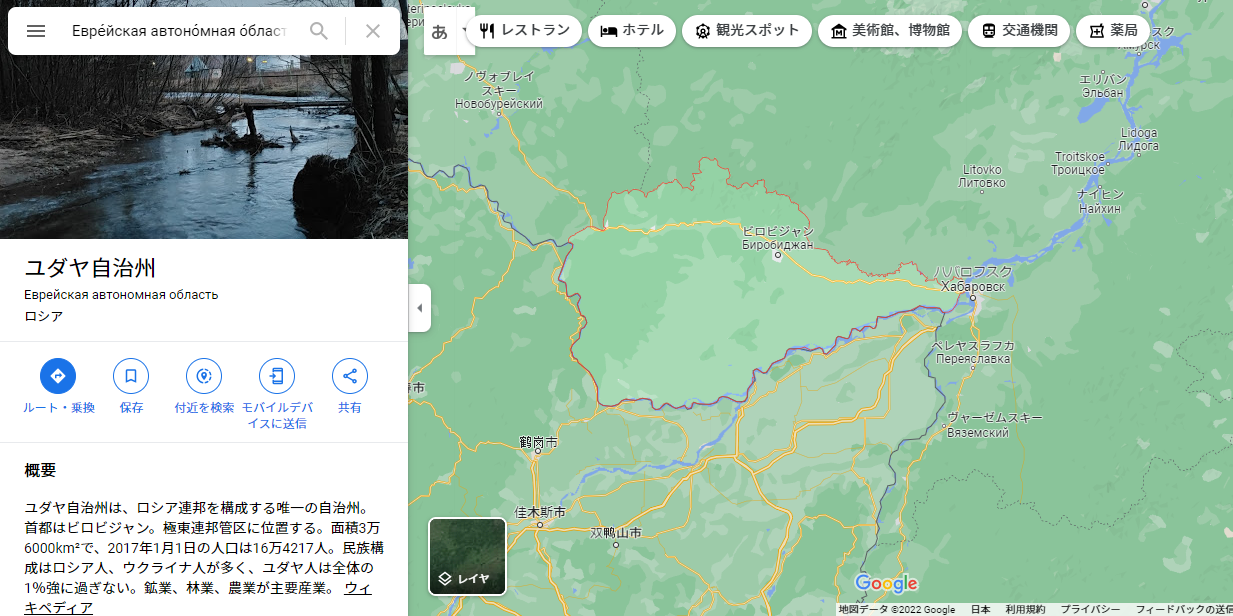1233x616 pixels.
Task: Click the river photo of the place
Action: click(204, 148)
